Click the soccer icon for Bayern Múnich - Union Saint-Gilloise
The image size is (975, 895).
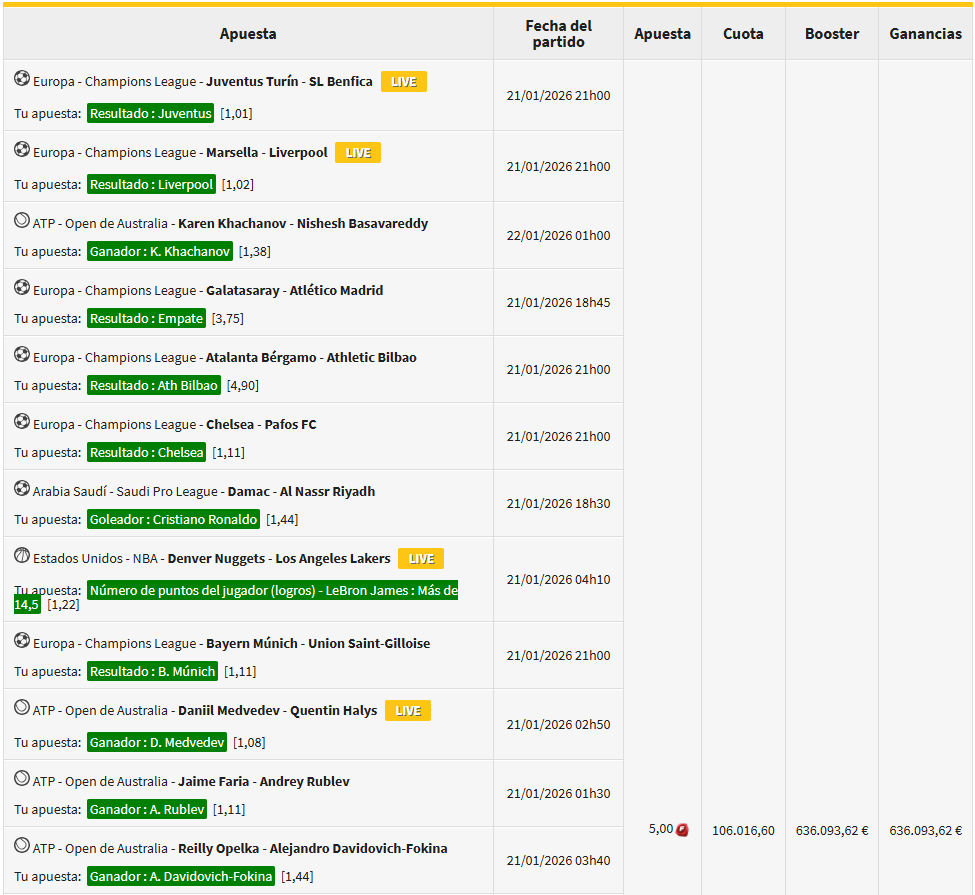pyautogui.click(x=22, y=641)
